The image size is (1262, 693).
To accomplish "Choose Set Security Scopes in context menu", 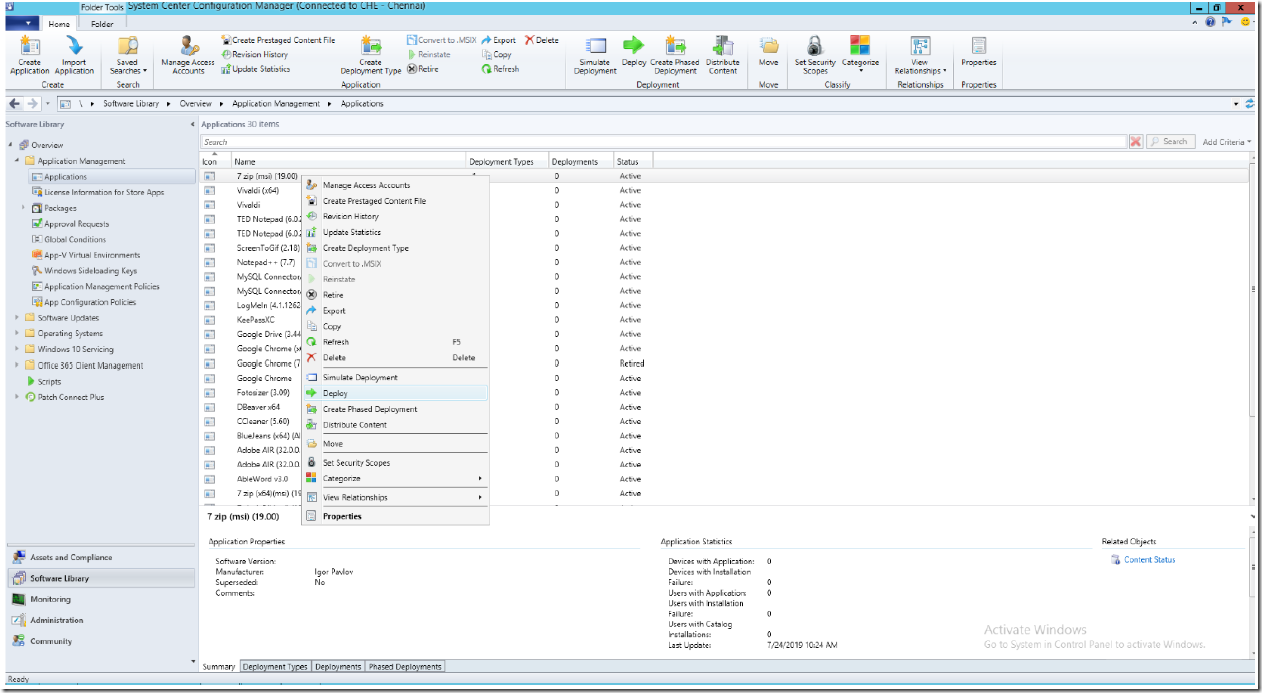I will (395, 463).
